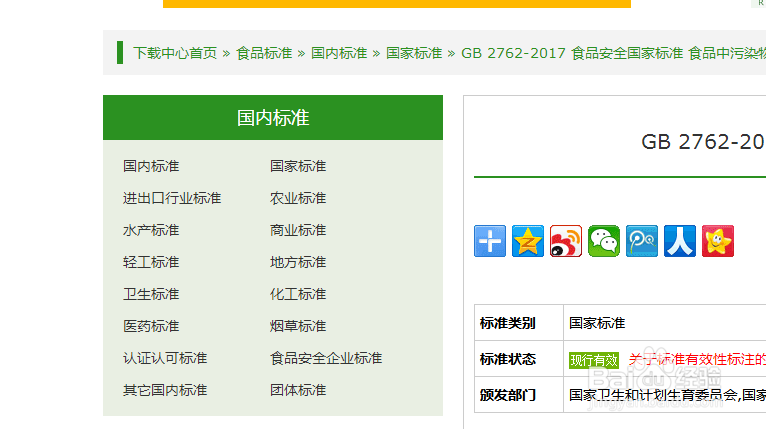Open 国内标准 breadcrumb link
This screenshot has height=429, width=766.
coord(339,53)
